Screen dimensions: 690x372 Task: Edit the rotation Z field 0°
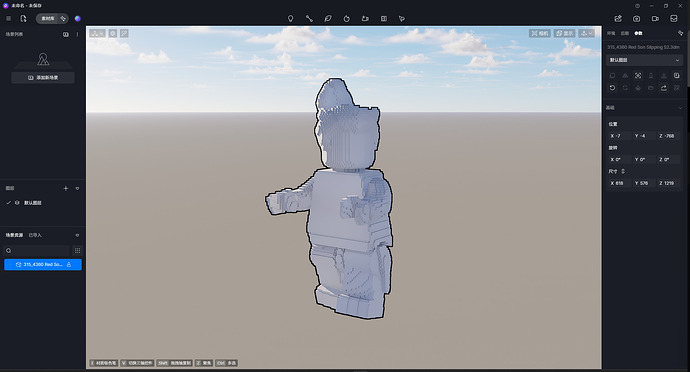[x=668, y=159]
